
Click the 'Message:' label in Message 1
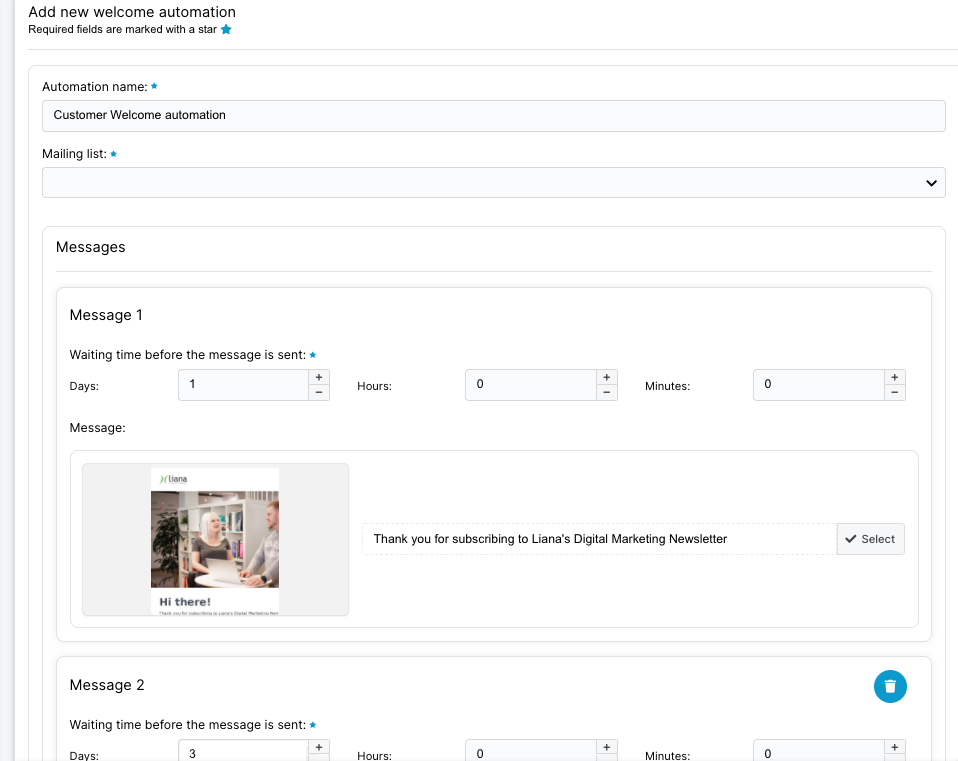tap(98, 428)
